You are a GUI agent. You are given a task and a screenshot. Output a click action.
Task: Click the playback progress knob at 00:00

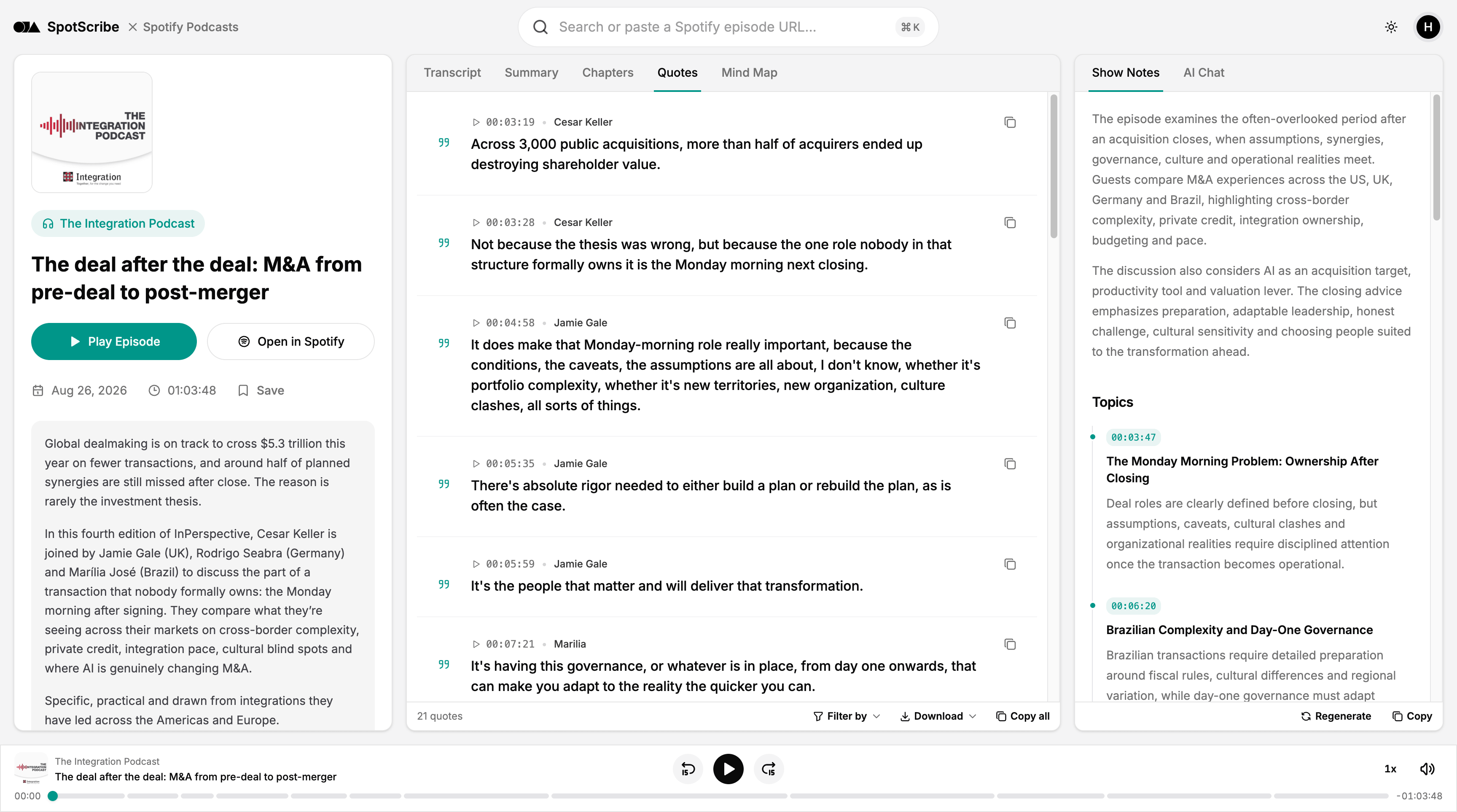tap(53, 796)
